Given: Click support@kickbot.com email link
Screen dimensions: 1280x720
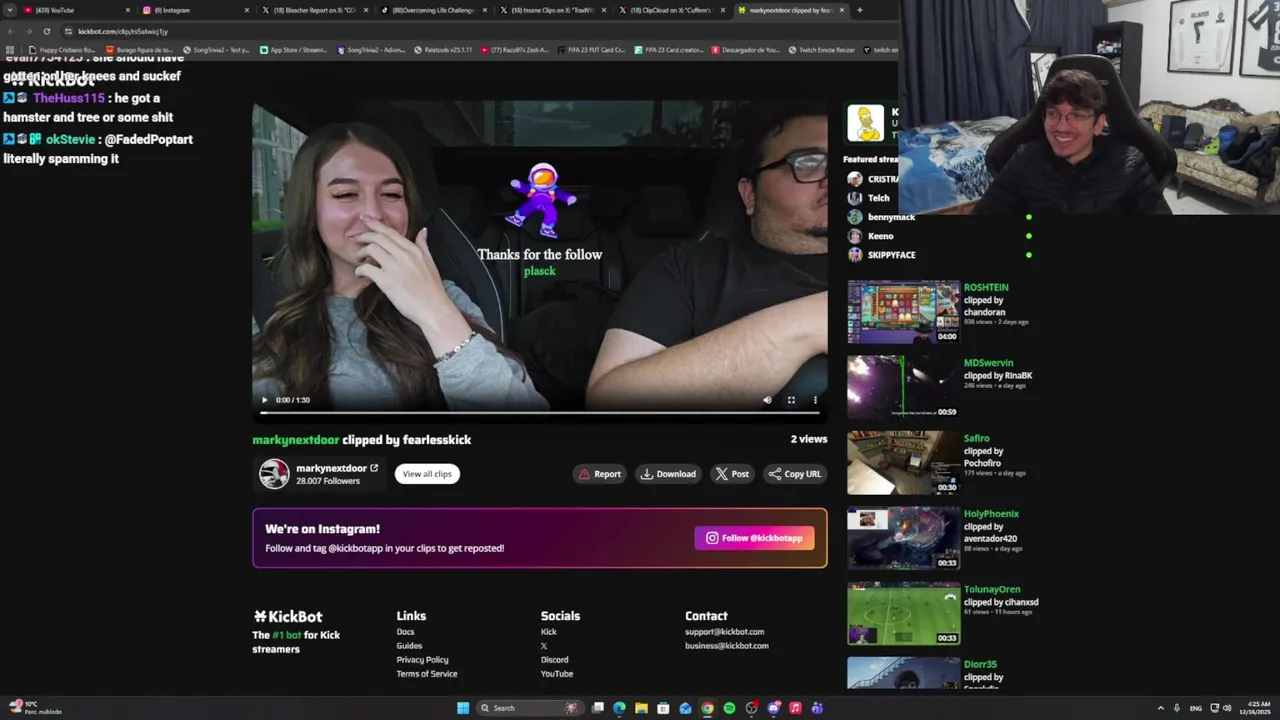Looking at the screenshot, I should 724,632.
